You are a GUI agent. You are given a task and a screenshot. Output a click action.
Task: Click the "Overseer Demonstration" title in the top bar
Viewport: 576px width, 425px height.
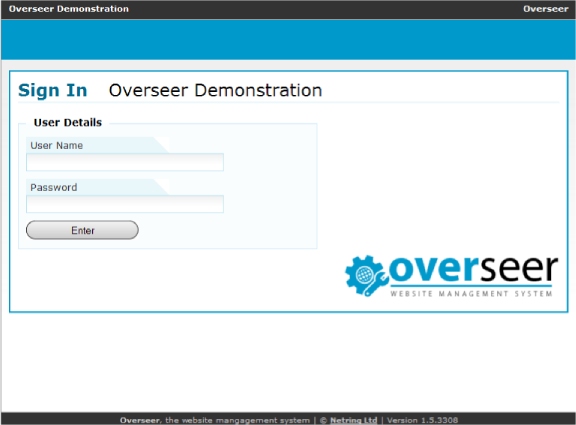point(69,9)
